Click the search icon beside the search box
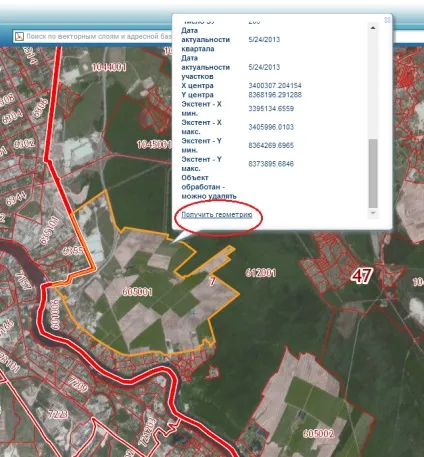Image resolution: width=424 pixels, height=457 pixels. coord(19,36)
